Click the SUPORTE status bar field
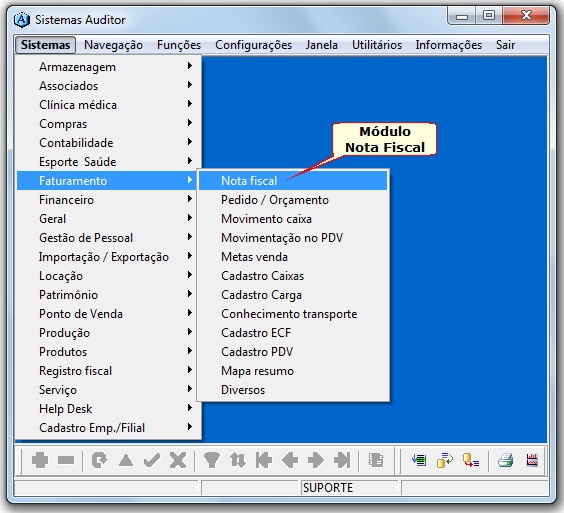This screenshot has width=564, height=513. pos(349,488)
